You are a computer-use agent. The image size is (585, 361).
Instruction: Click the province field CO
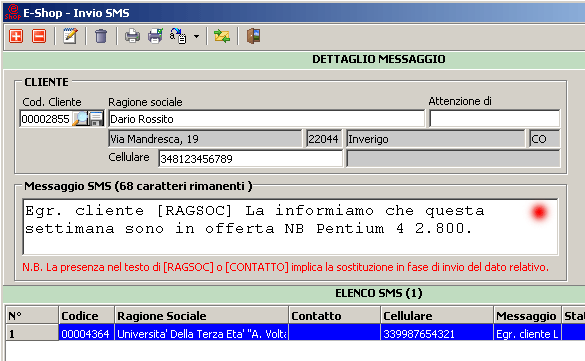[x=544, y=139]
